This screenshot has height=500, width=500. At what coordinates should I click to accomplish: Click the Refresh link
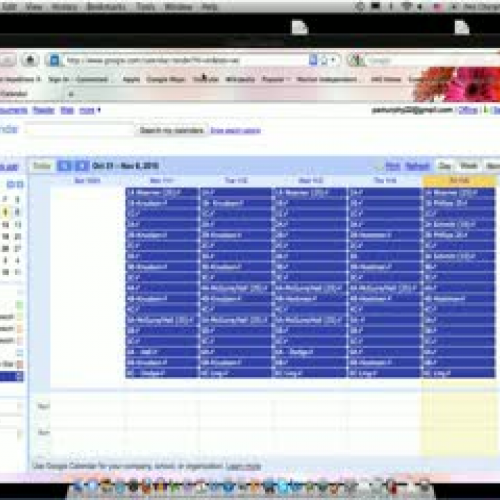click(x=417, y=166)
